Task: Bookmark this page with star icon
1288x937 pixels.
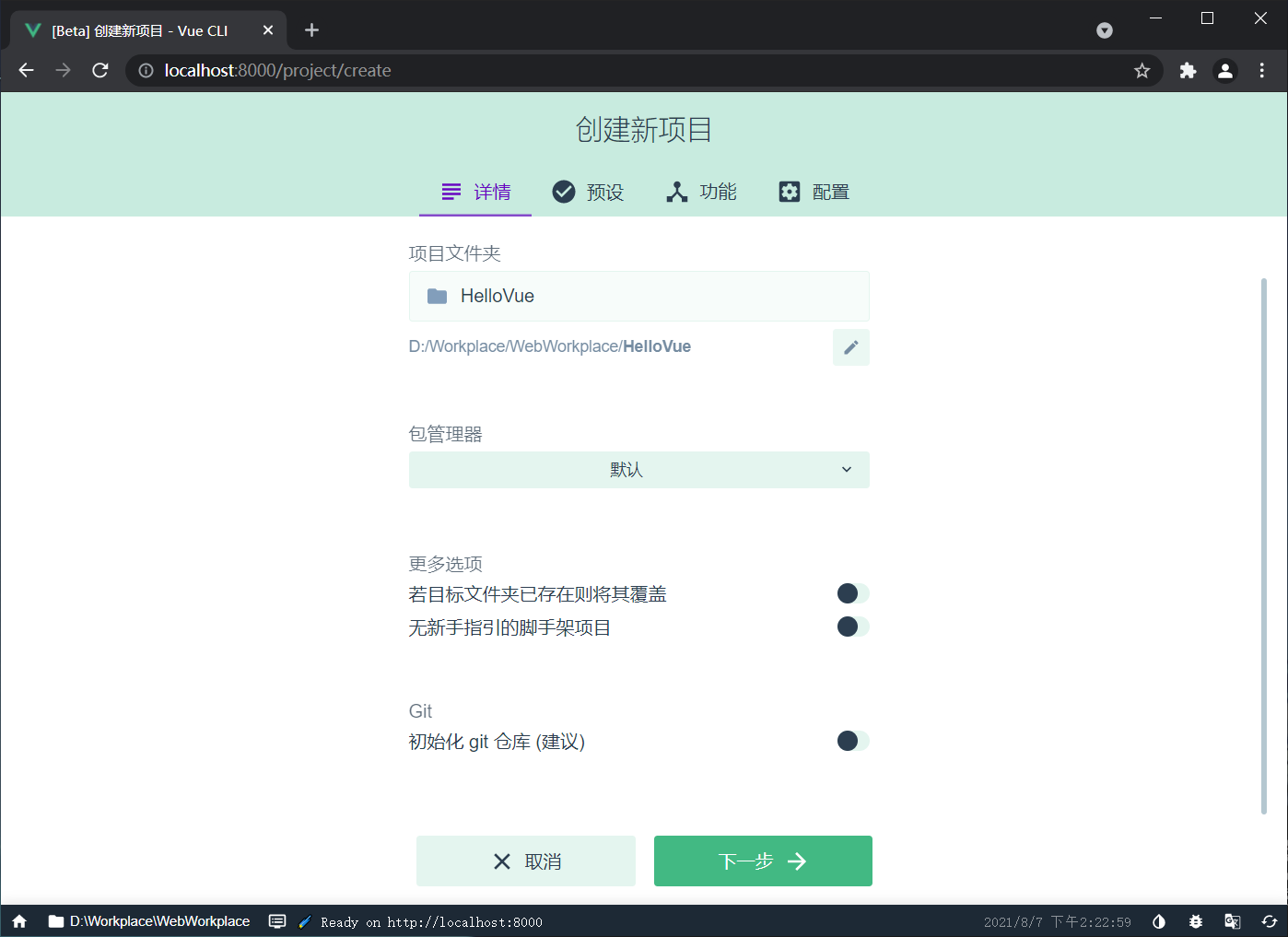Action: click(1142, 71)
